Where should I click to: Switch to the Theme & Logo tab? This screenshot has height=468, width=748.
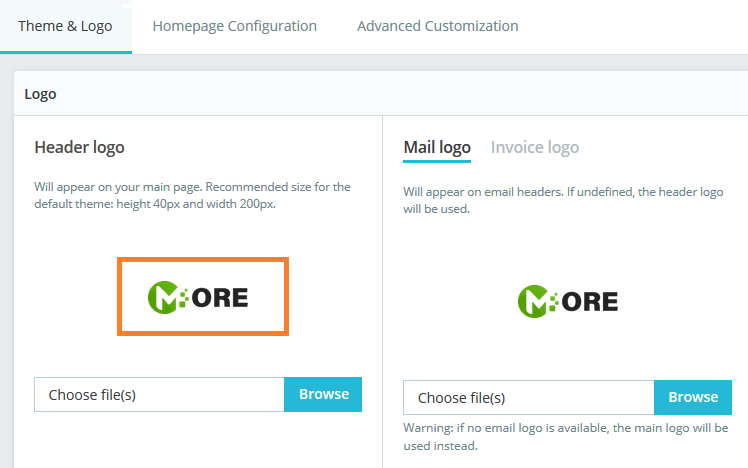click(x=65, y=26)
